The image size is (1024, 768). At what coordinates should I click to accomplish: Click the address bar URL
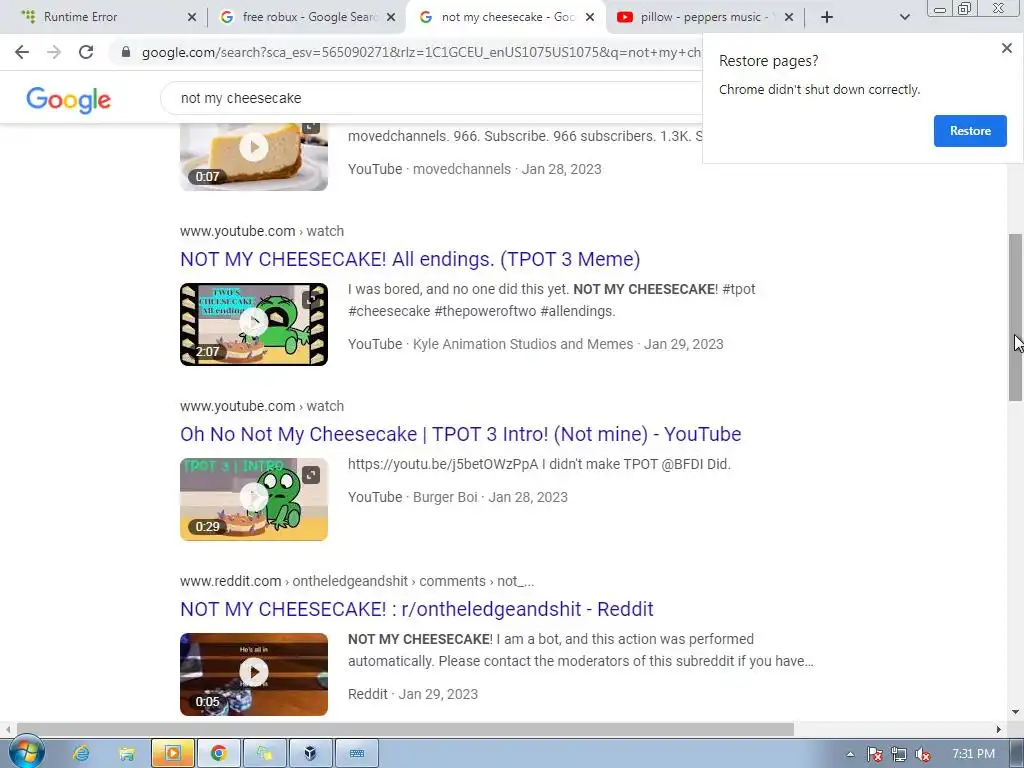pos(421,52)
